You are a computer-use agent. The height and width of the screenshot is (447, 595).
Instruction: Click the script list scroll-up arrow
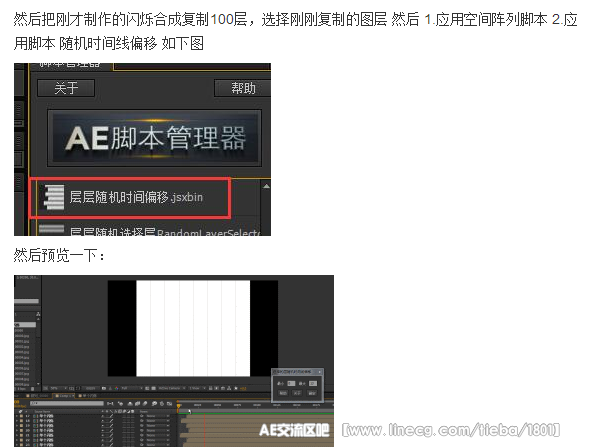pos(266,186)
